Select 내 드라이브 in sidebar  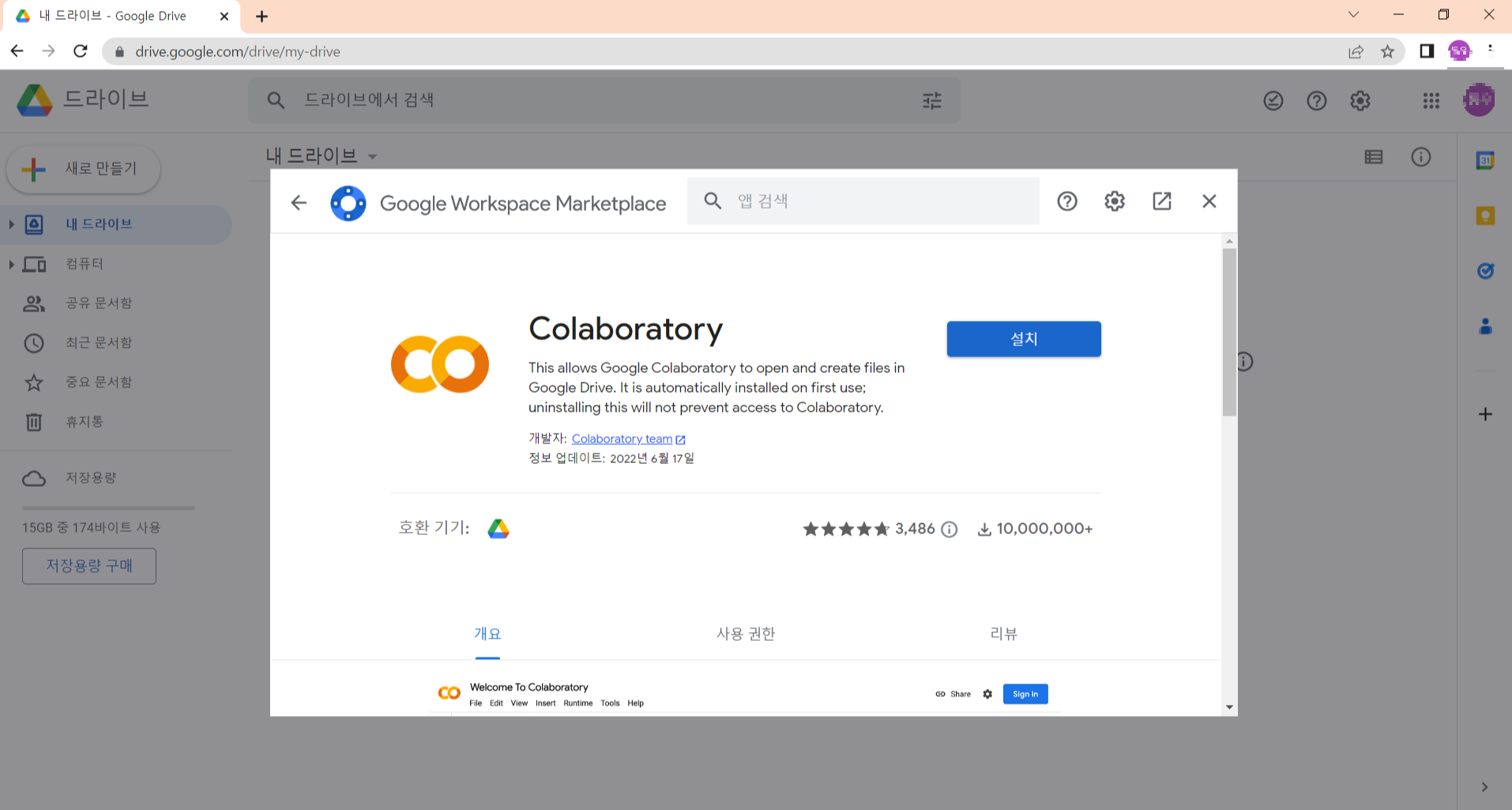pos(116,224)
